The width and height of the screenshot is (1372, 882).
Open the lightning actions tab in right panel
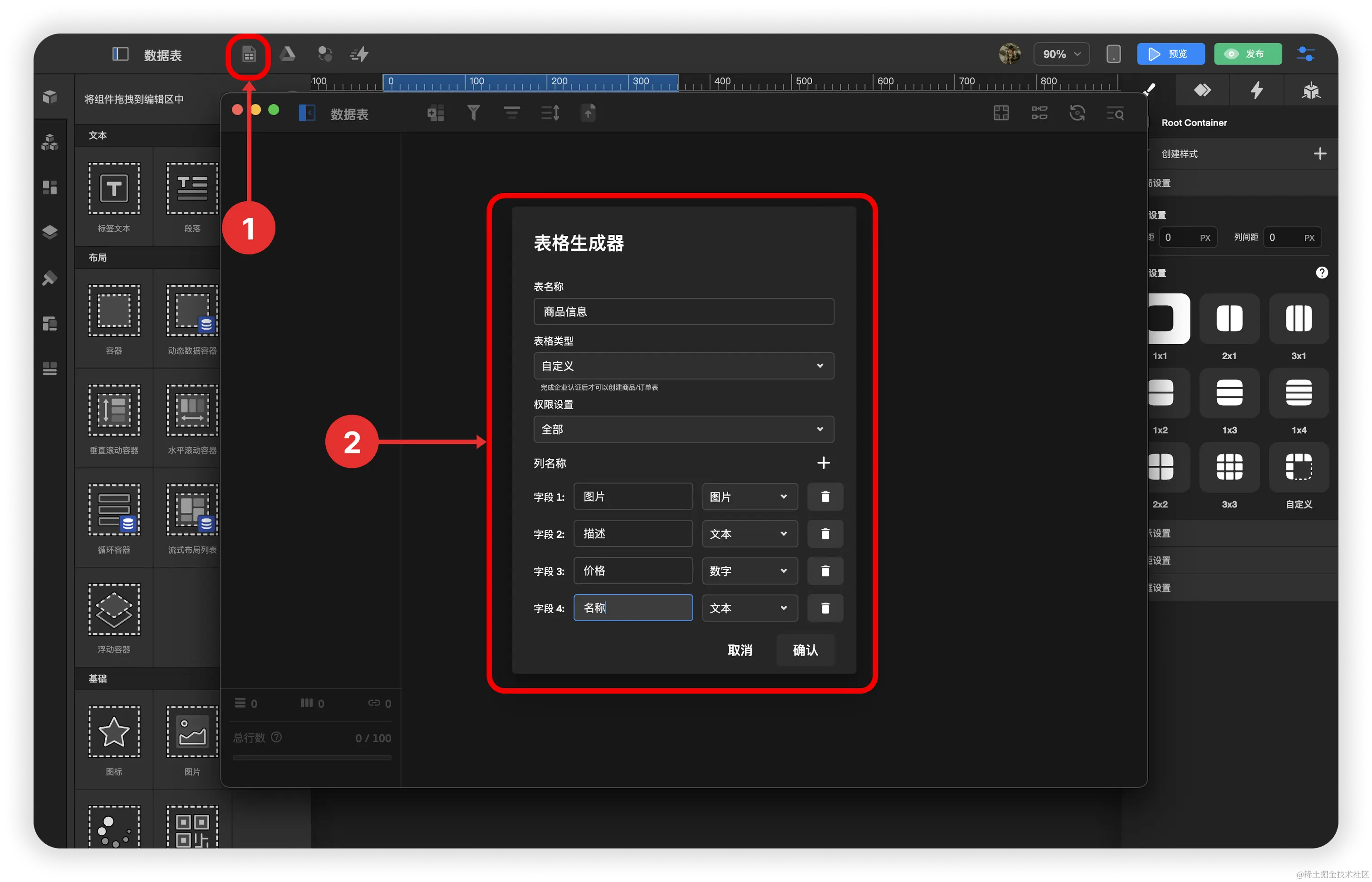pyautogui.click(x=1256, y=90)
